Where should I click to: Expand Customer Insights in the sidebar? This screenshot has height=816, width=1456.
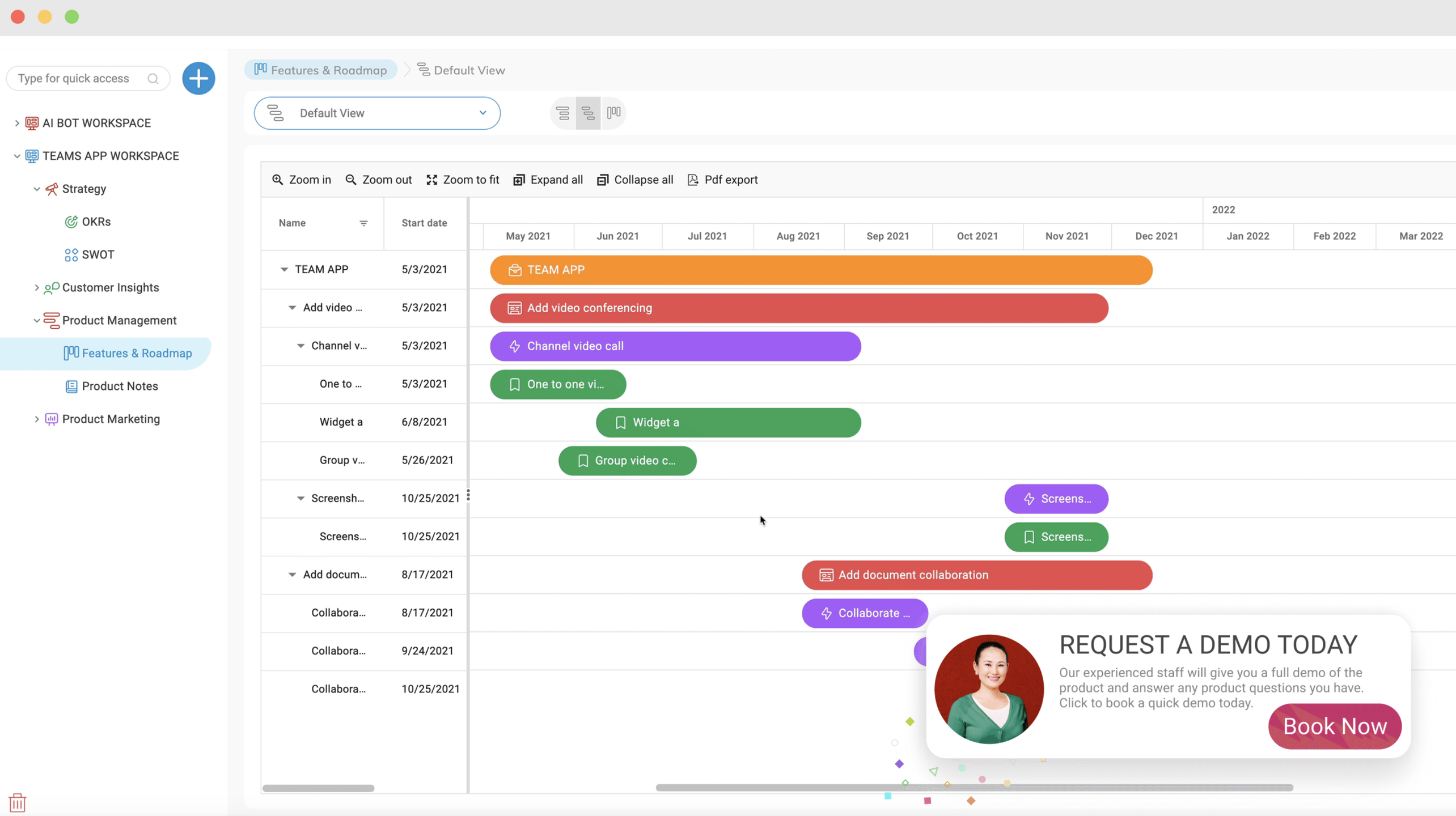37,288
